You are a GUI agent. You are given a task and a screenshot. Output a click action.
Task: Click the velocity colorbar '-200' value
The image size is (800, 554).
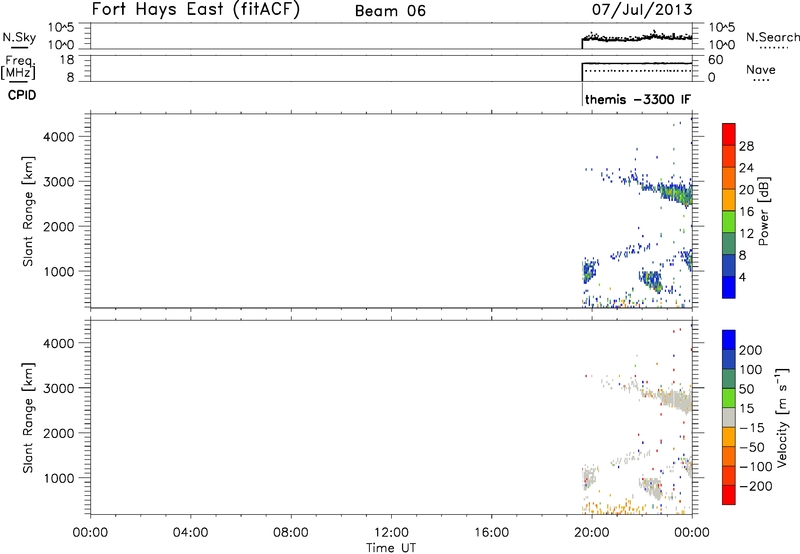pos(756,486)
